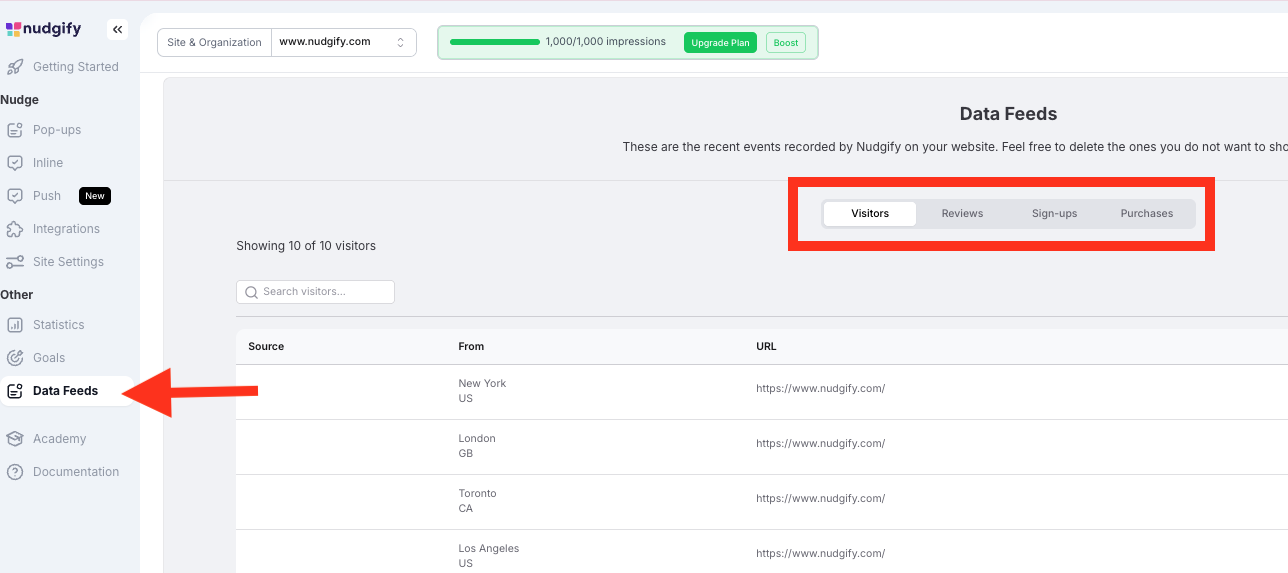Viewport: 1288px width, 573px height.
Task: Open the Statistics page
Action: 59,325
